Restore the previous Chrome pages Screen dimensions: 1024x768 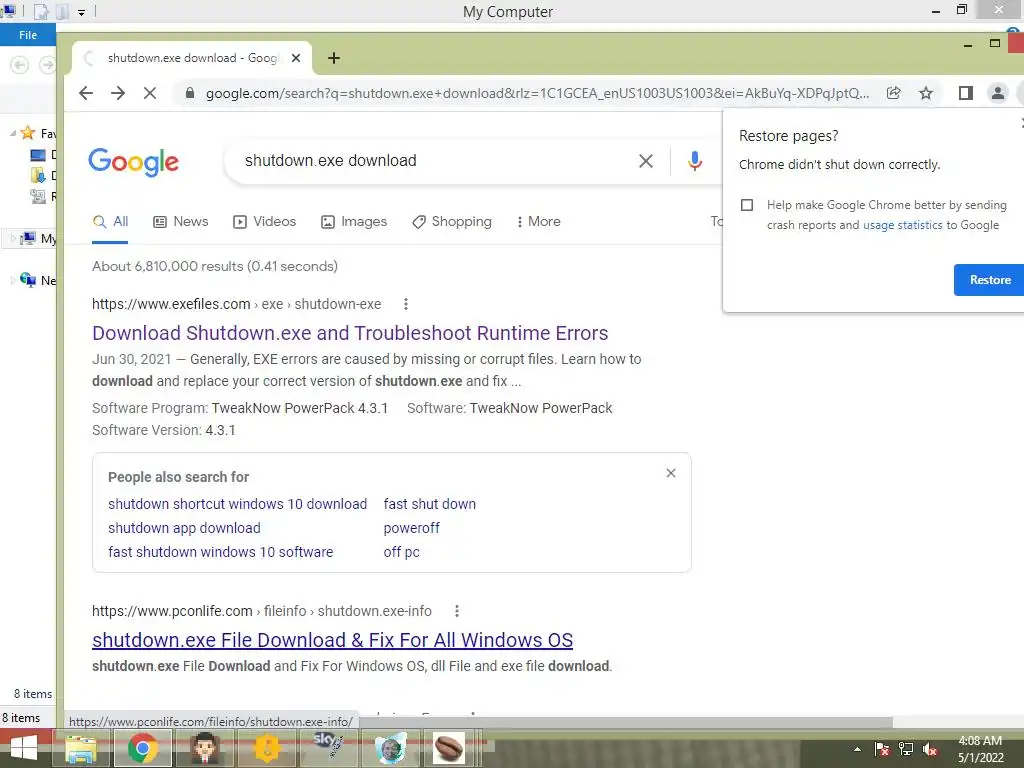(x=989, y=280)
